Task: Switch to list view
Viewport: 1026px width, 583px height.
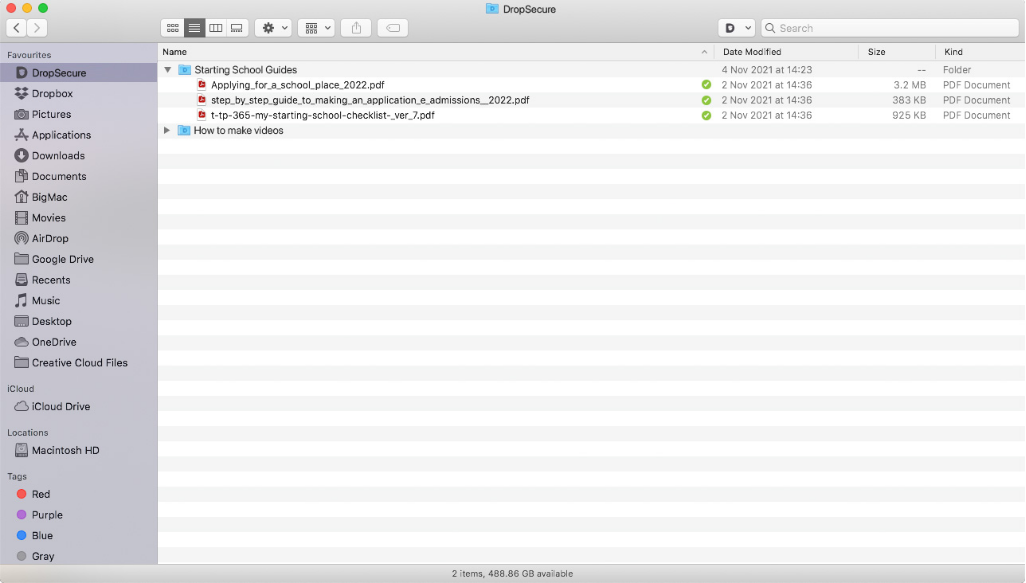Action: click(x=194, y=28)
